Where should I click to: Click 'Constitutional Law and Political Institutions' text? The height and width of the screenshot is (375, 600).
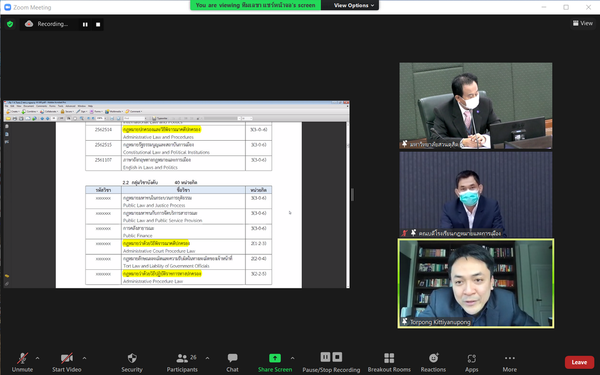tap(166, 152)
